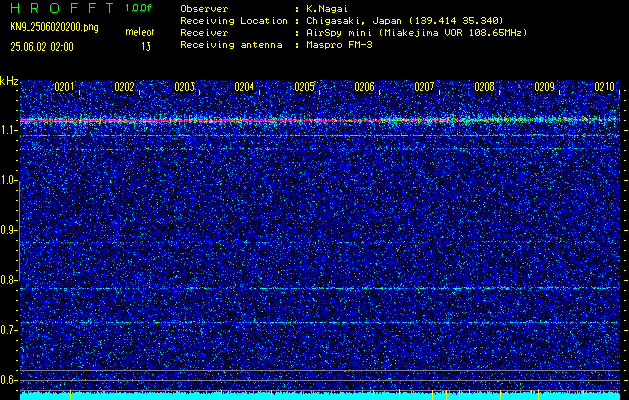Click the 0.6 frequency axis label
629x400 pixels.
(x=8, y=380)
